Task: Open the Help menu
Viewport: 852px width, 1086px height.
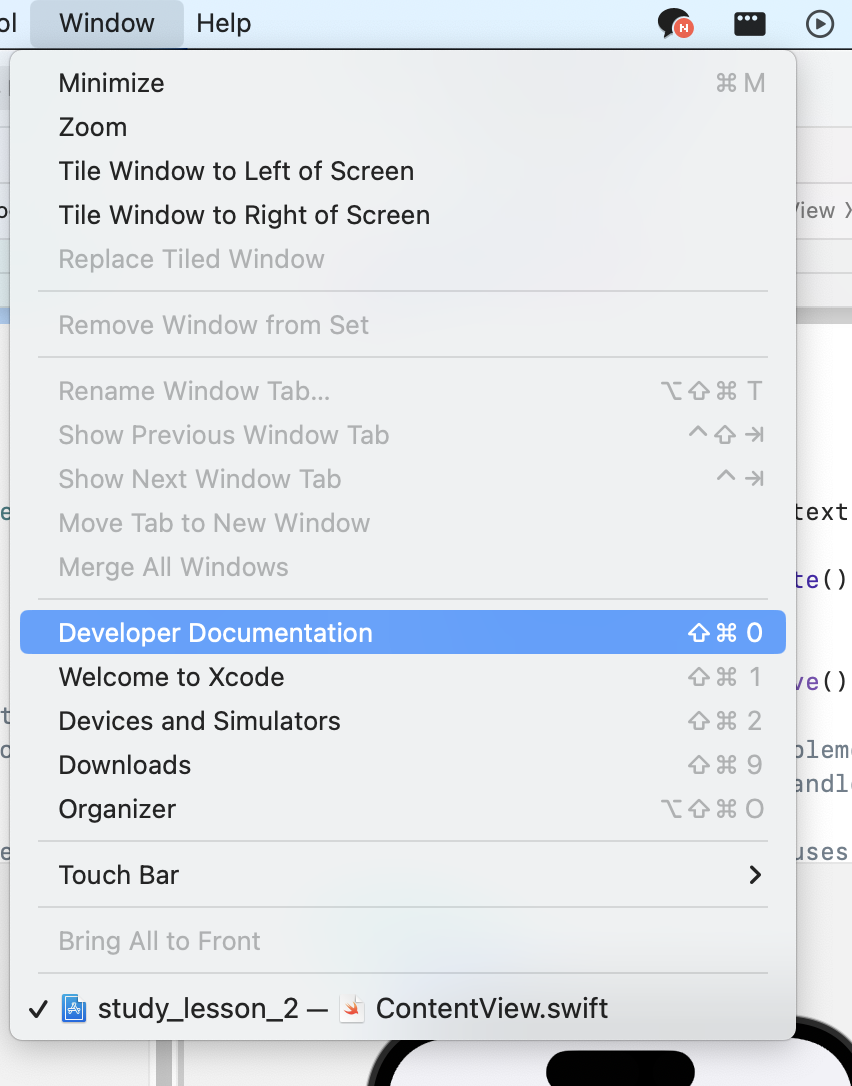Action: [223, 24]
